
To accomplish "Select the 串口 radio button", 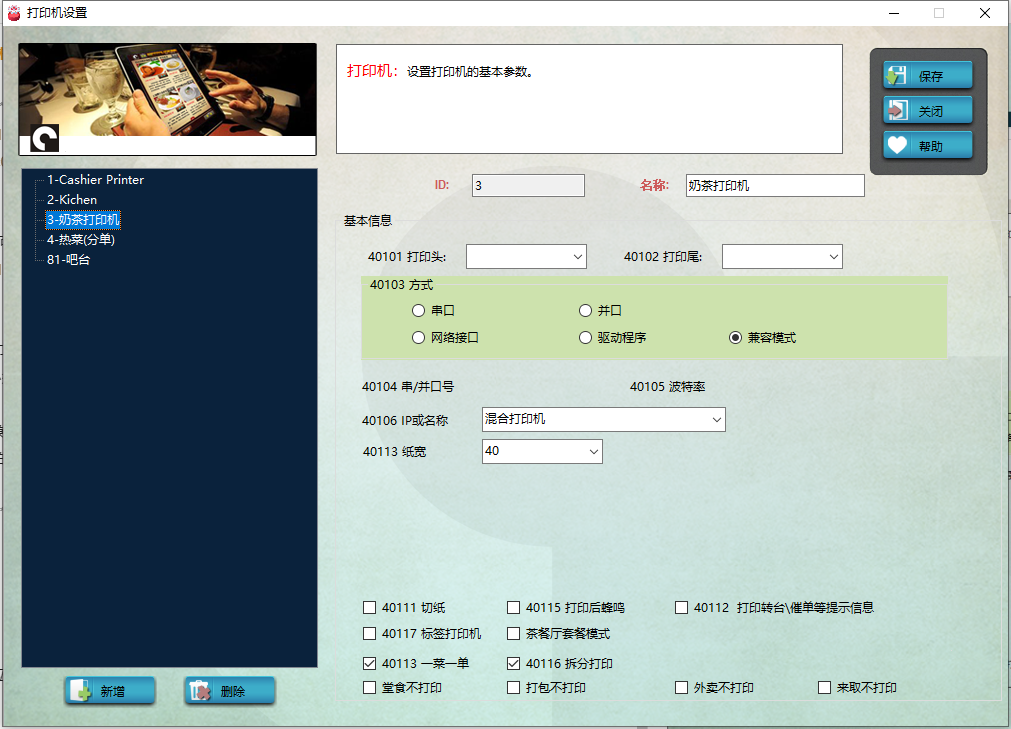I will 418,311.
